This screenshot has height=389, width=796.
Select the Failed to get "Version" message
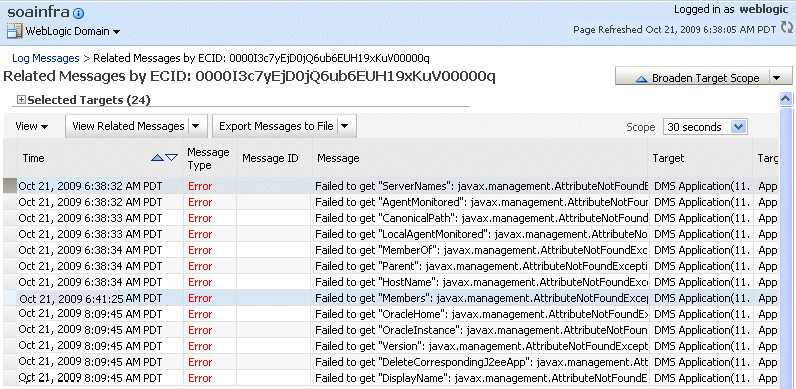tap(481, 346)
